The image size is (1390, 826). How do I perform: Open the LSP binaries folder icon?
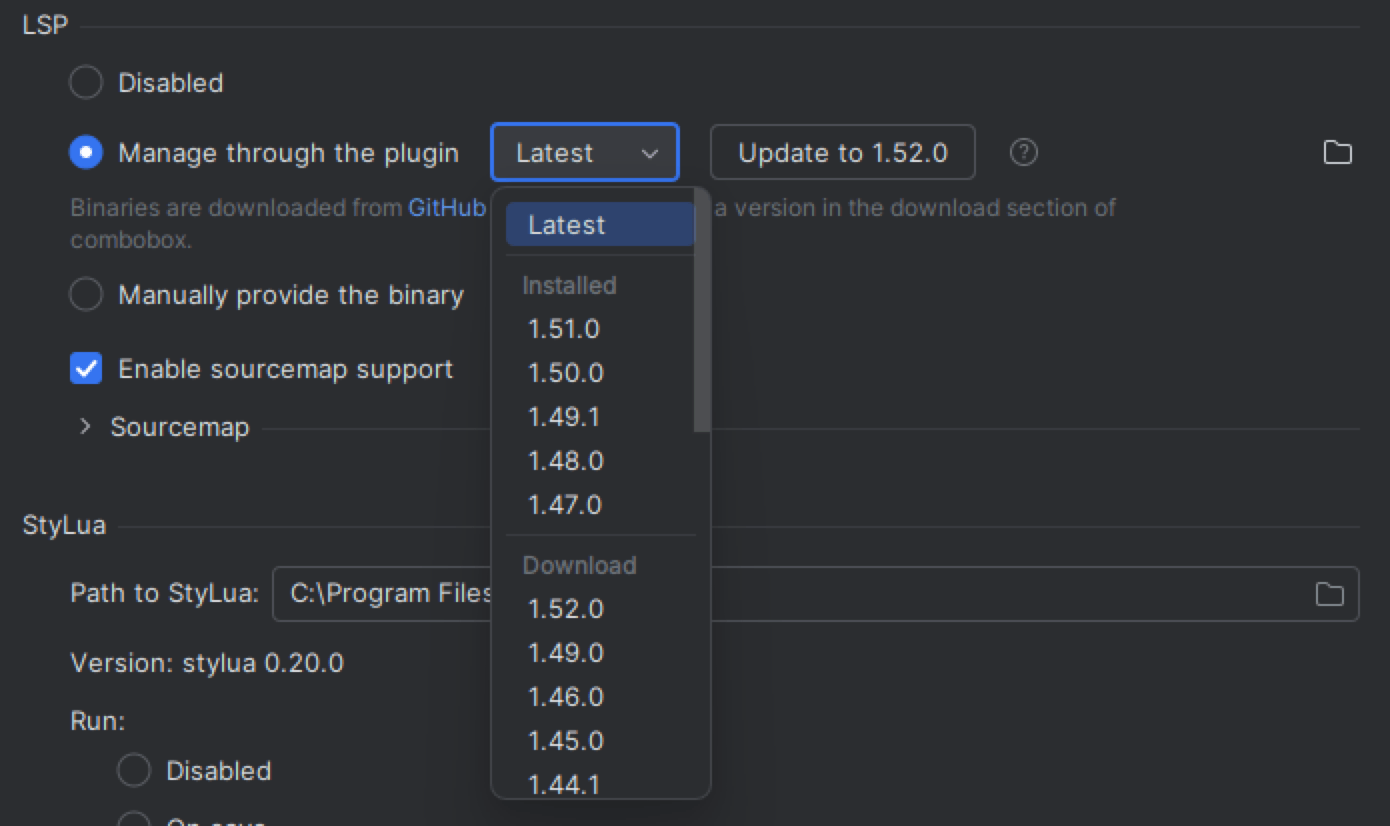1337,153
